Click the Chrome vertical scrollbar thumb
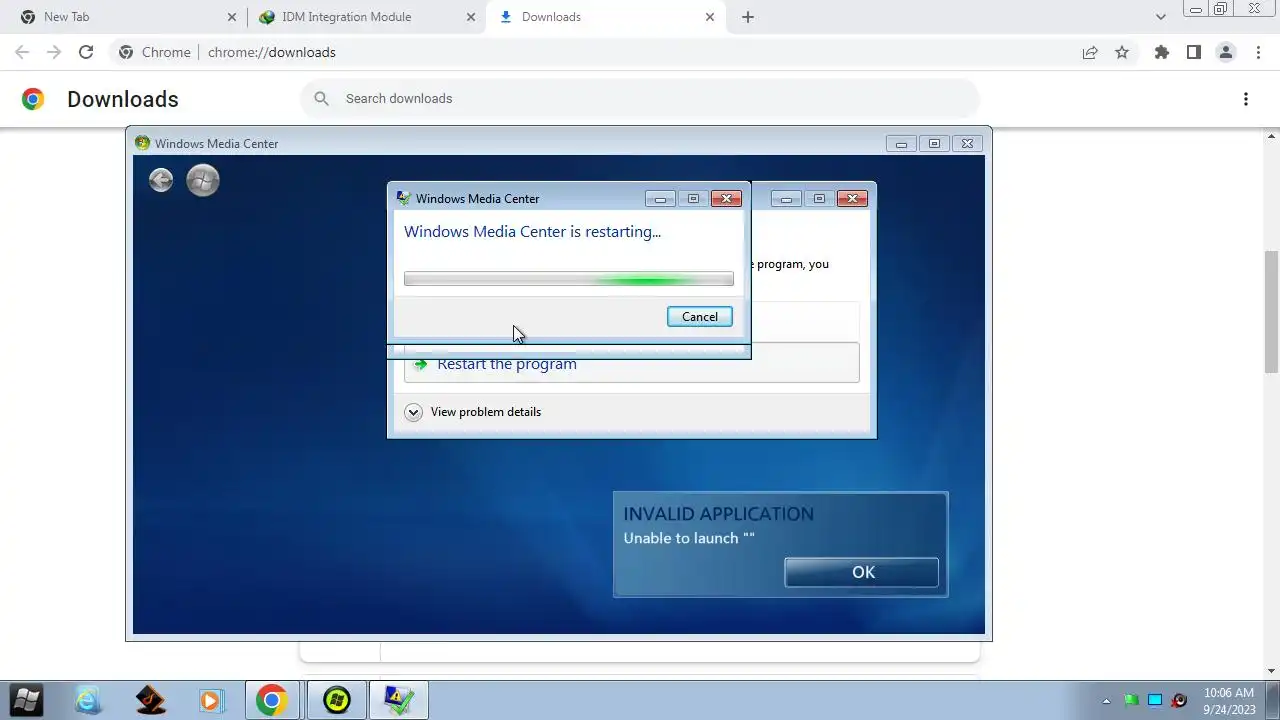The height and width of the screenshot is (720, 1280). (1271, 310)
